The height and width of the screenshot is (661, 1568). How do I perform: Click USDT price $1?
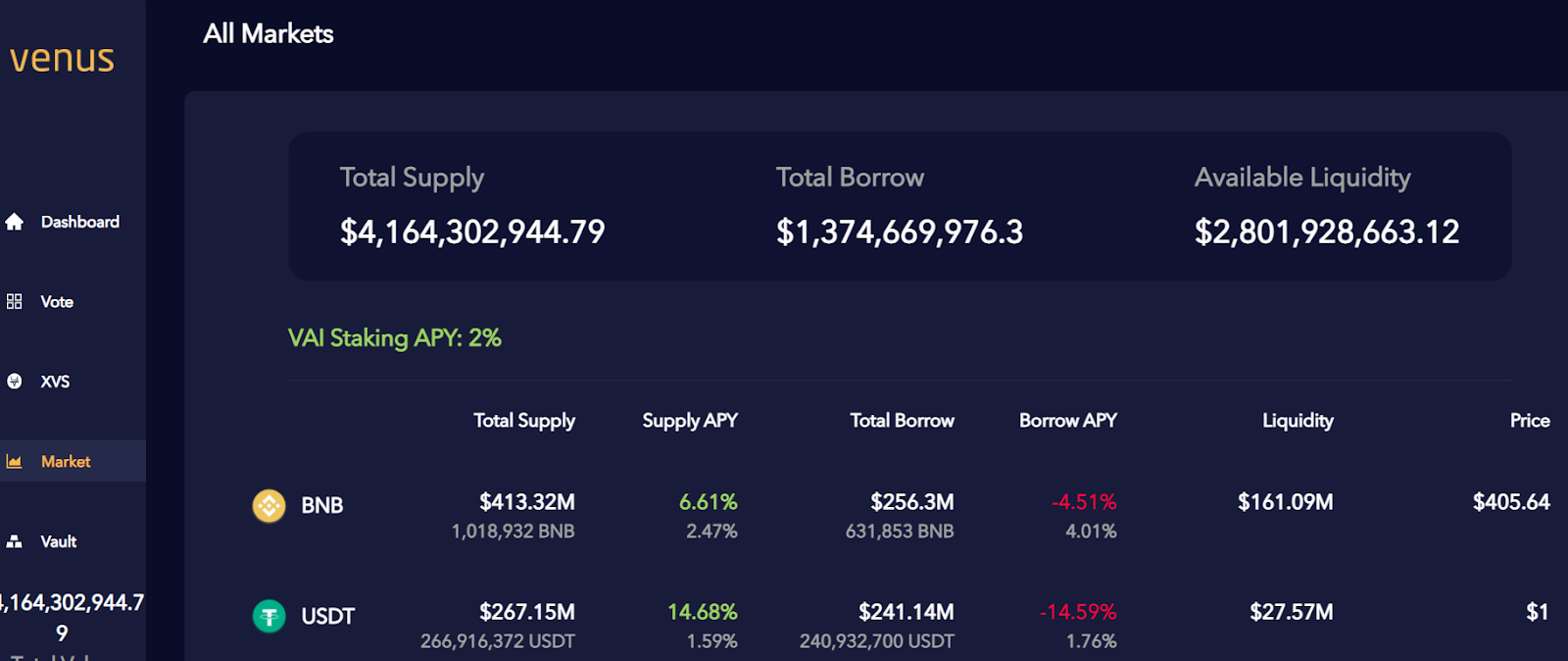[x=1538, y=612]
